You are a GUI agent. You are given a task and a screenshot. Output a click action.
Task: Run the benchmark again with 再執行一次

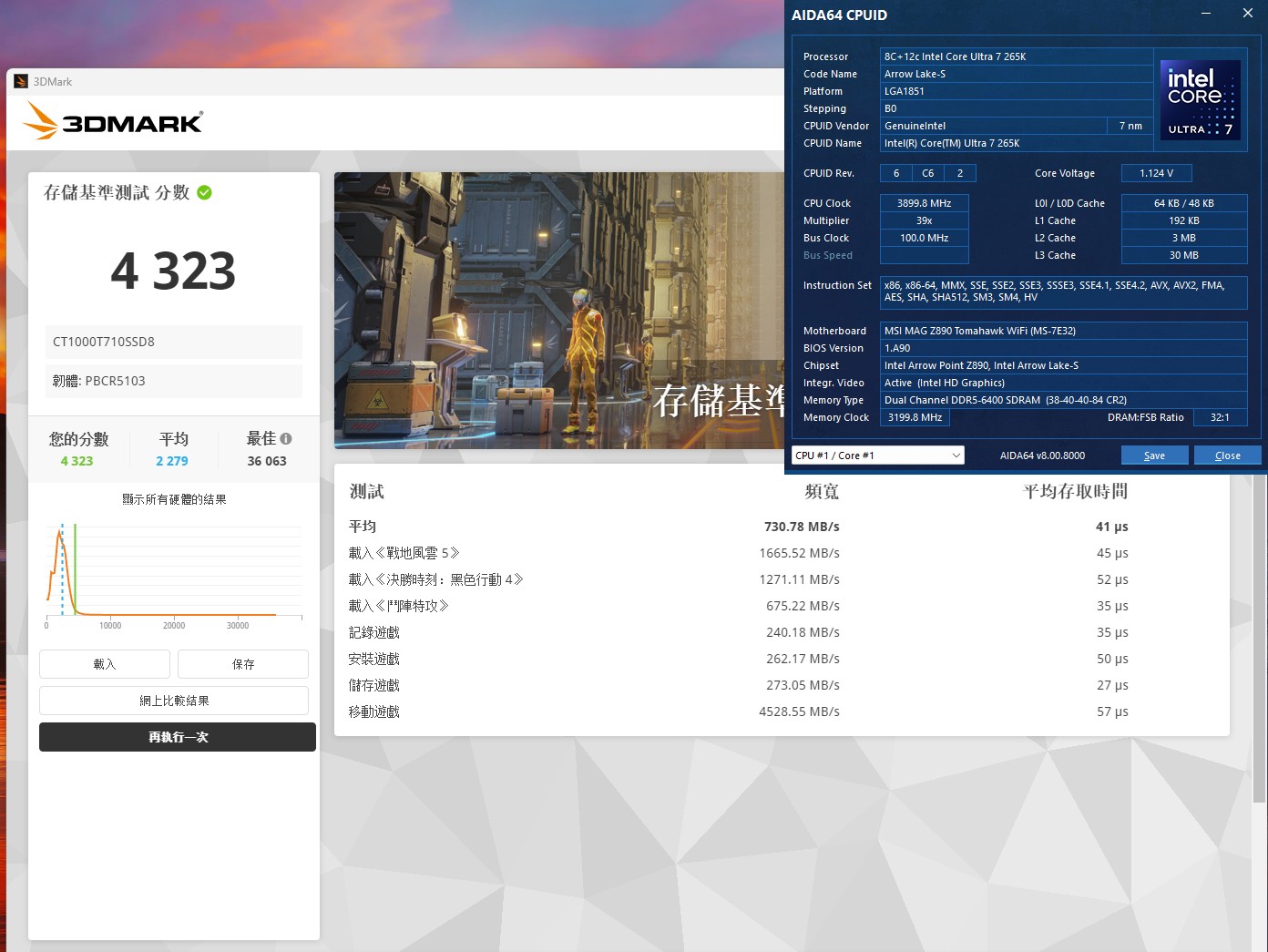click(x=178, y=737)
